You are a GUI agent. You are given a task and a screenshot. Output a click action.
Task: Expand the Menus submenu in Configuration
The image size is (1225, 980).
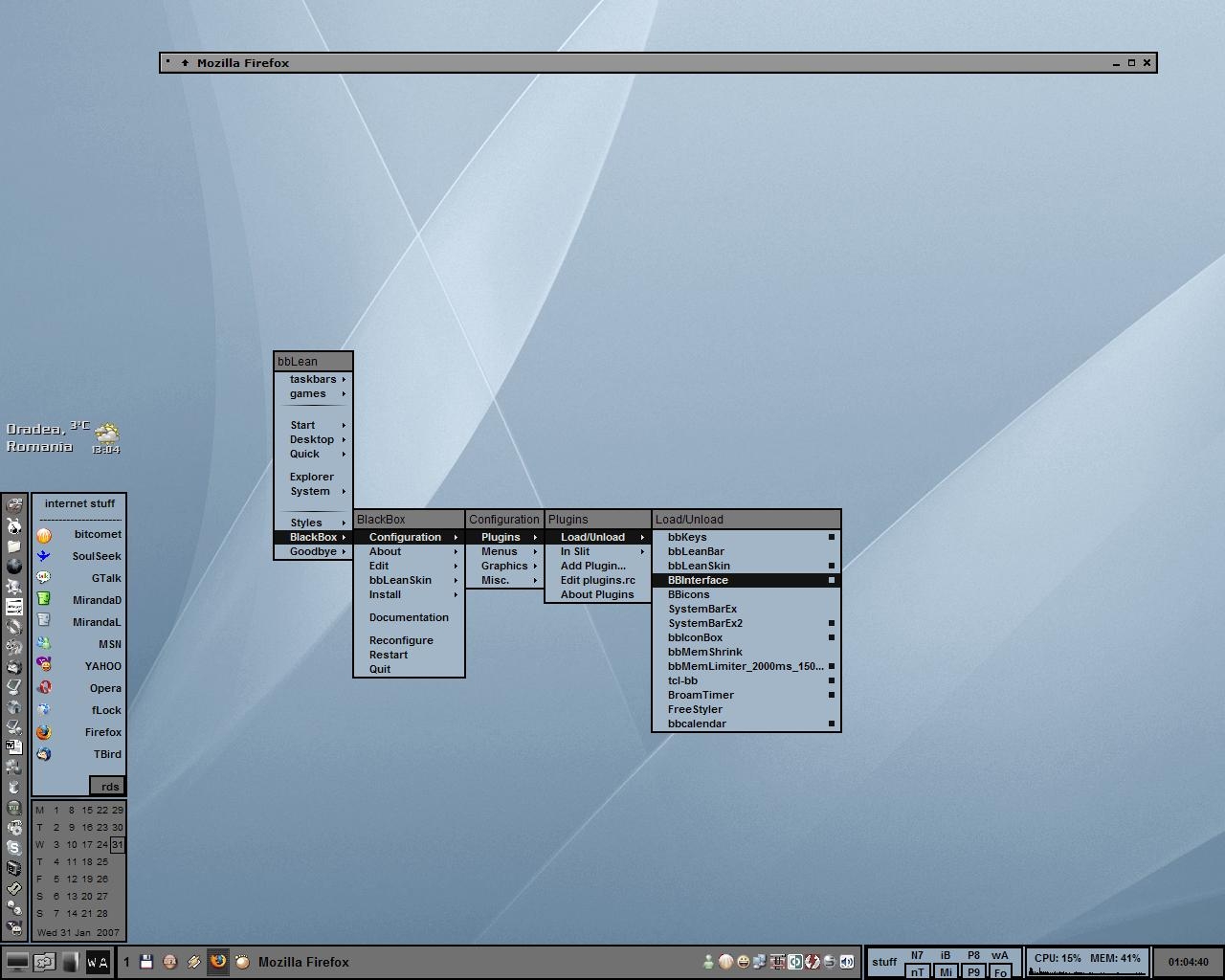pyautogui.click(x=504, y=551)
